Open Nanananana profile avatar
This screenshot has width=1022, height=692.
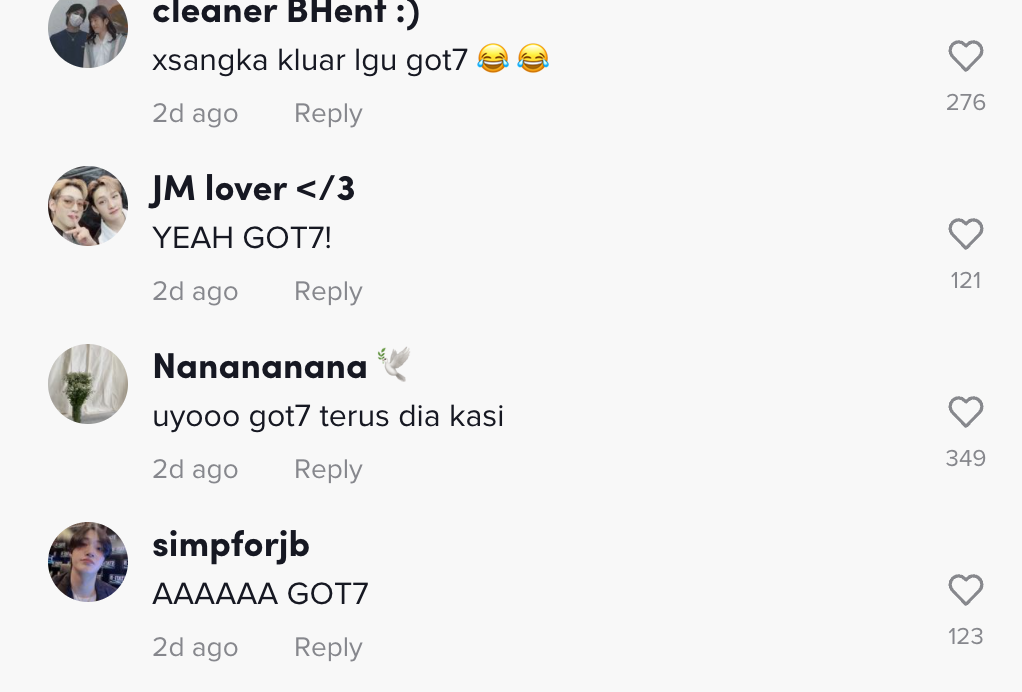[88, 384]
